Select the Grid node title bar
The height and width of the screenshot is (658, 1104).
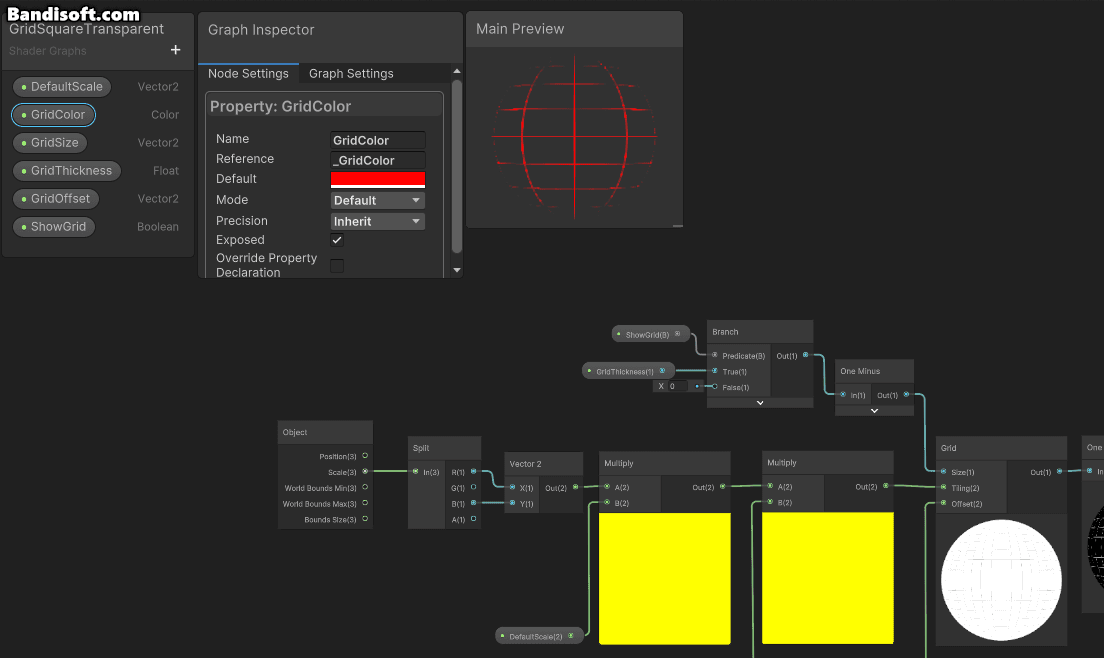(1001, 448)
